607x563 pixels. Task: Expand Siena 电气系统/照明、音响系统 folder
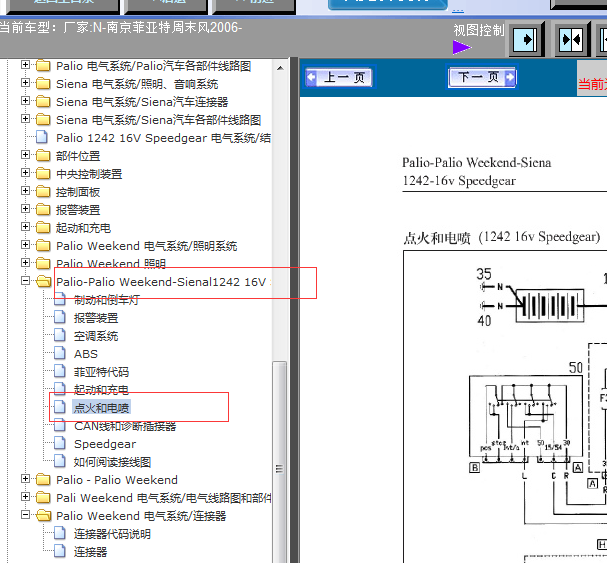[25, 82]
